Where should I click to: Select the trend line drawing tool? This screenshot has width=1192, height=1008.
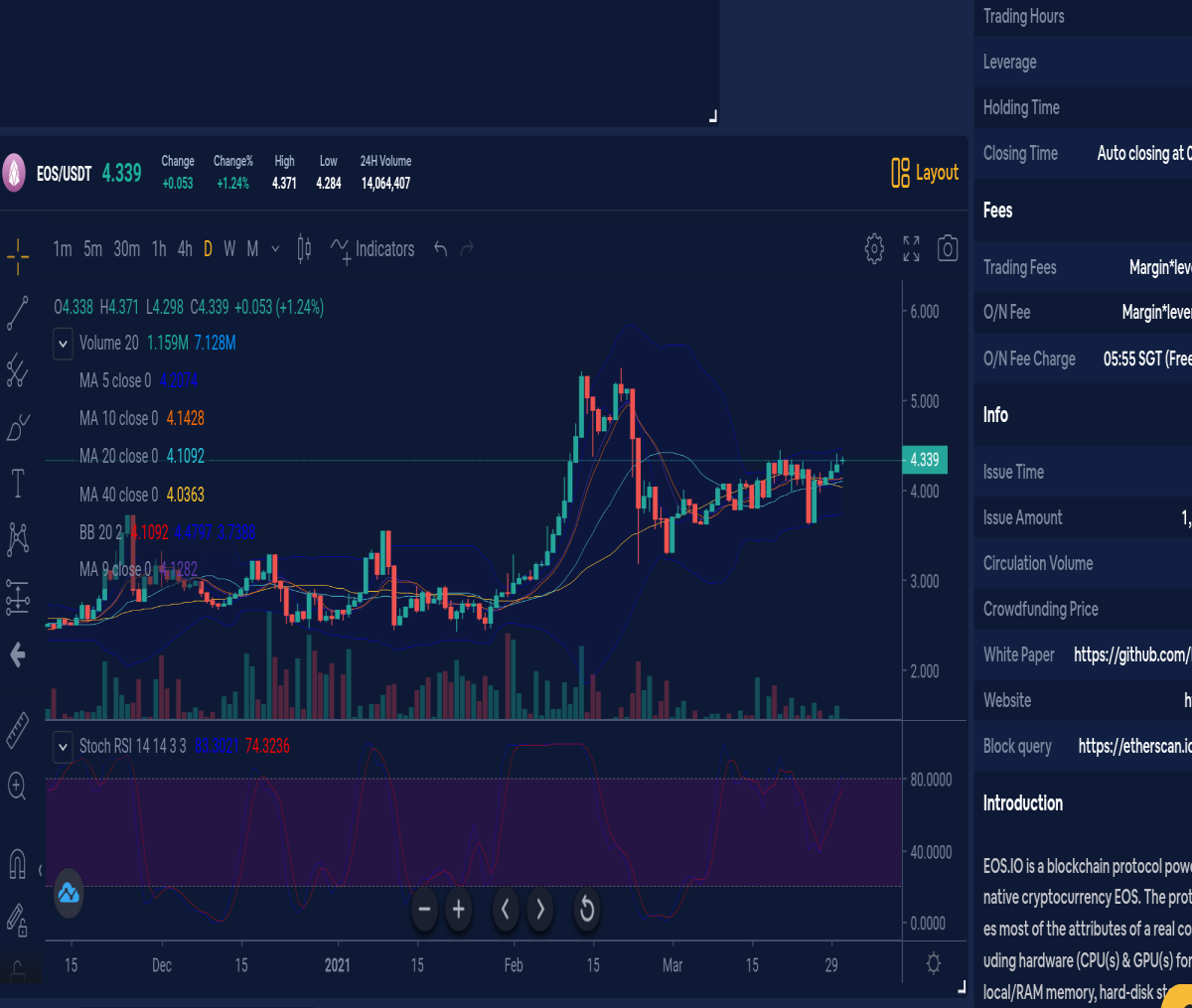(18, 313)
